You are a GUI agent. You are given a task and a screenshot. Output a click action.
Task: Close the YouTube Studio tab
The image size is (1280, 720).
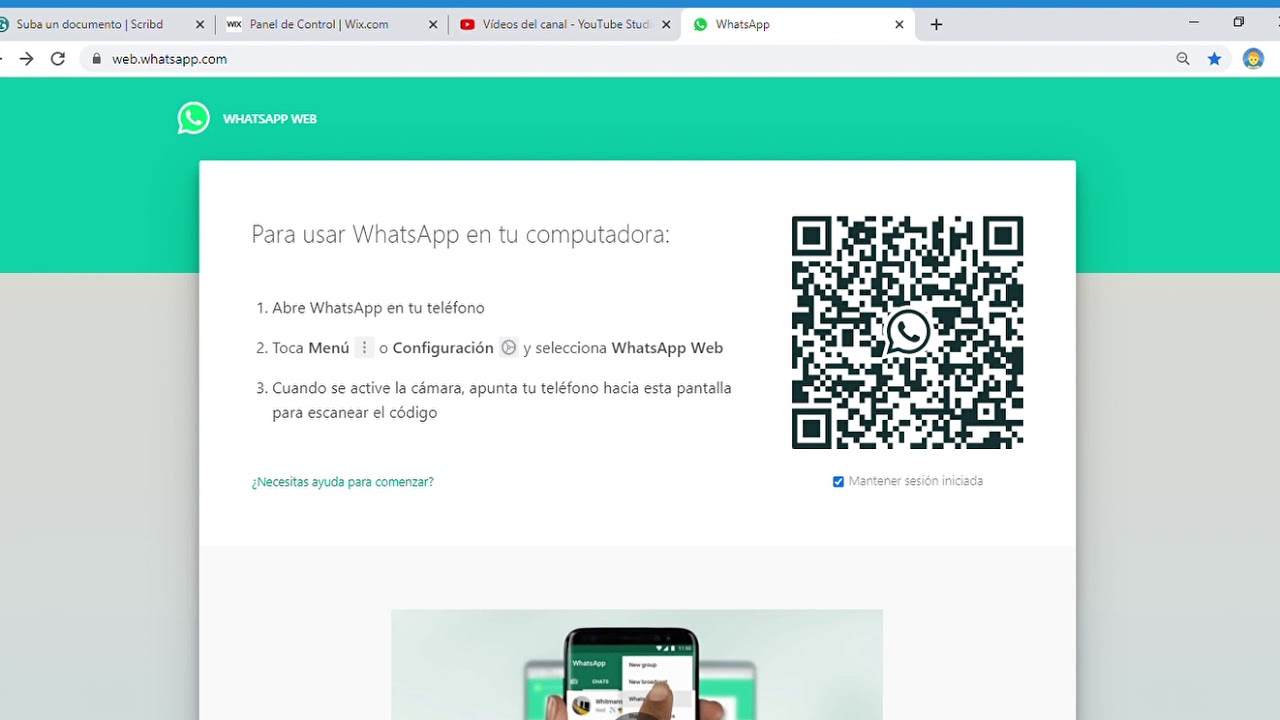tap(666, 25)
